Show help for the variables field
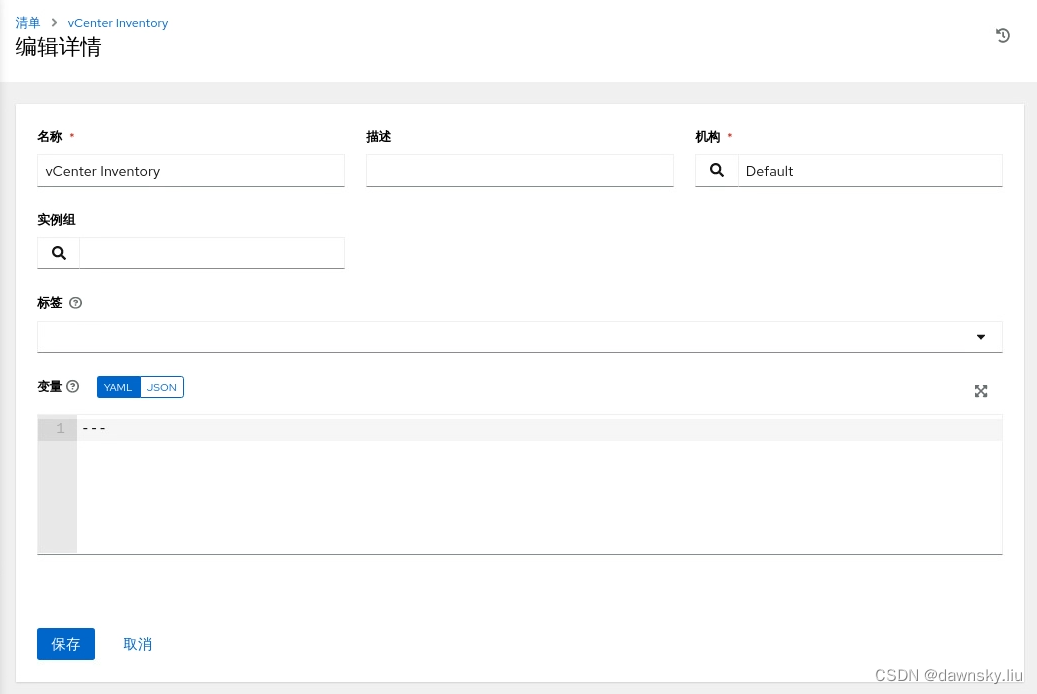 click(x=73, y=386)
